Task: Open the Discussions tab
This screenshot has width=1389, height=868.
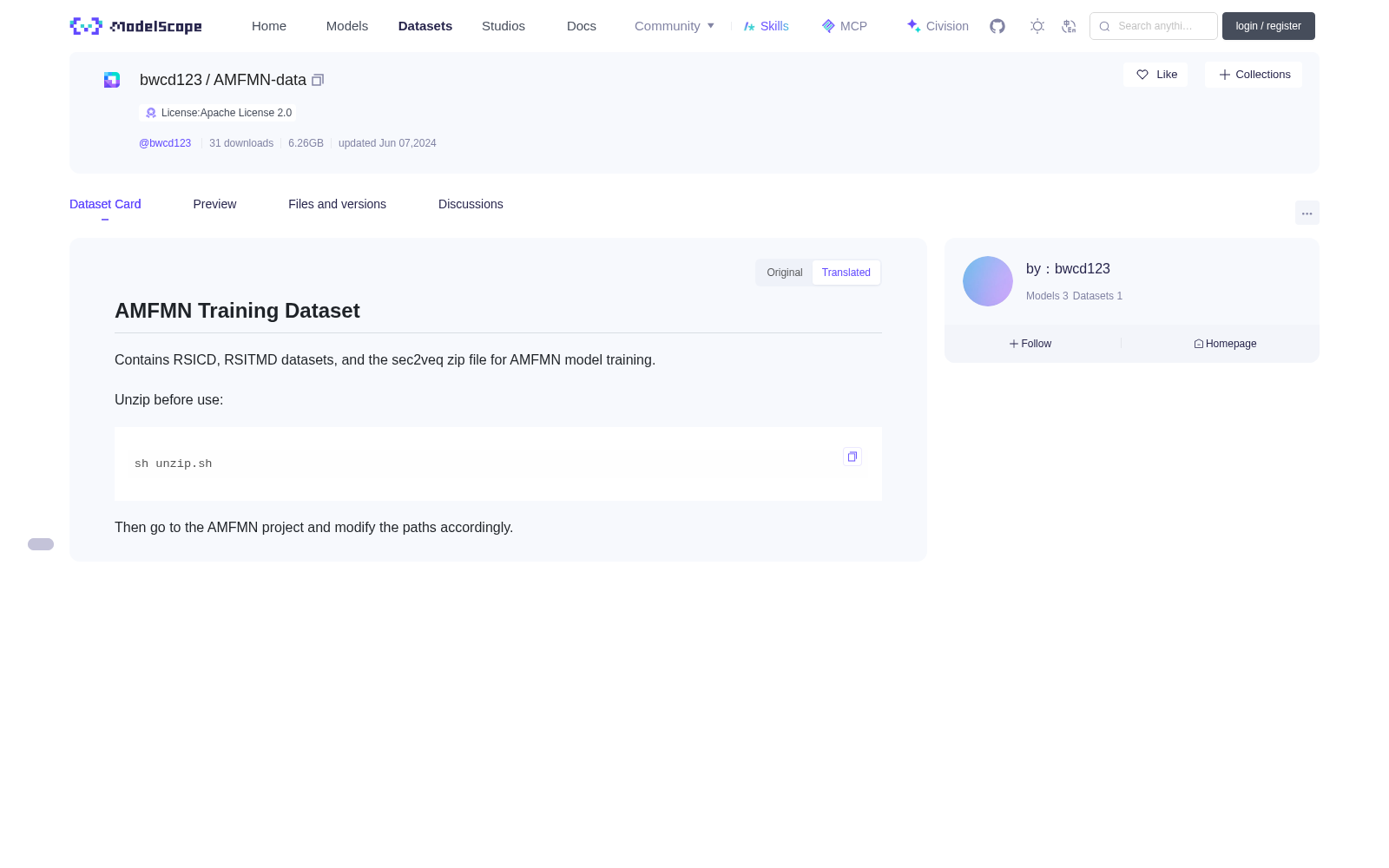Action: pos(471,204)
